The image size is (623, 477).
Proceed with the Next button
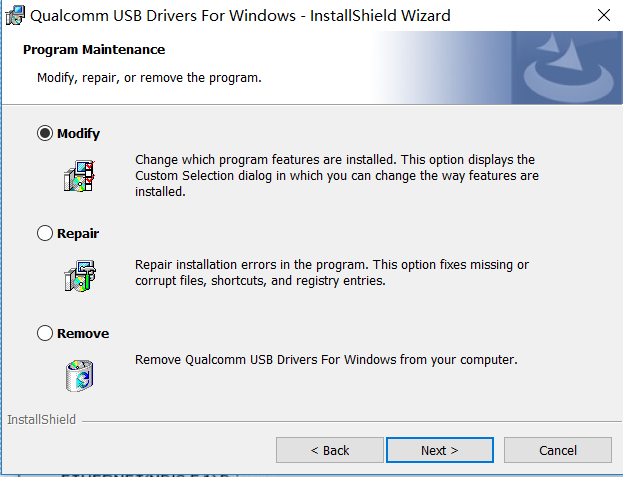(x=439, y=450)
